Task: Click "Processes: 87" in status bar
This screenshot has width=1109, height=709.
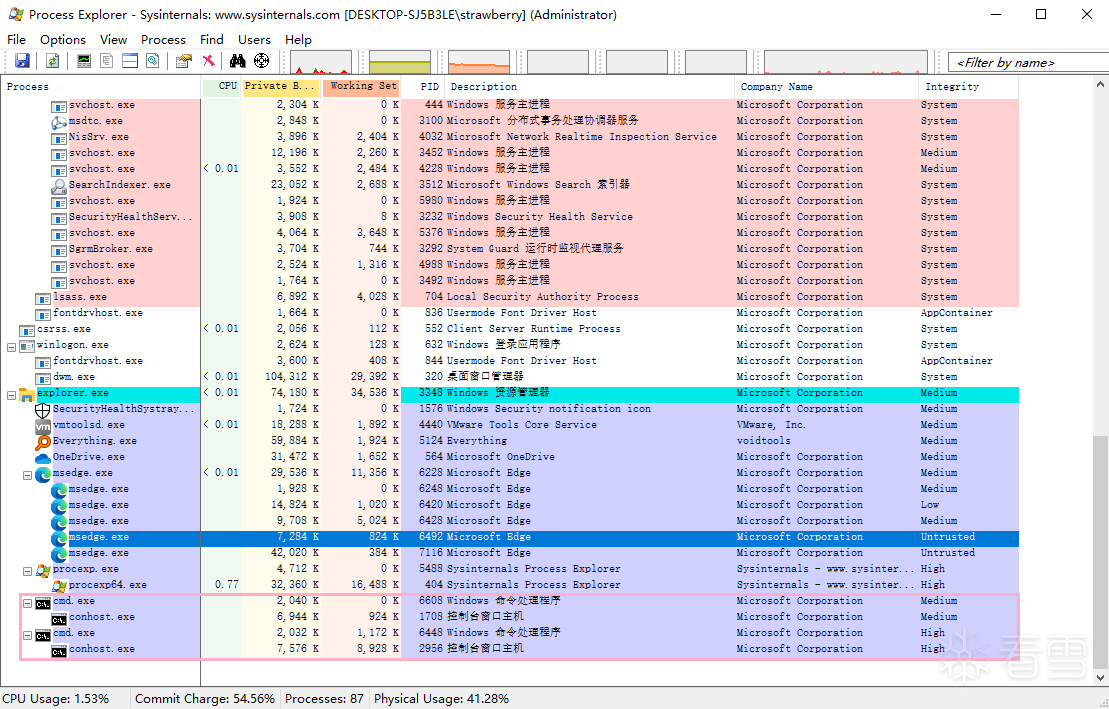Action: 324,699
